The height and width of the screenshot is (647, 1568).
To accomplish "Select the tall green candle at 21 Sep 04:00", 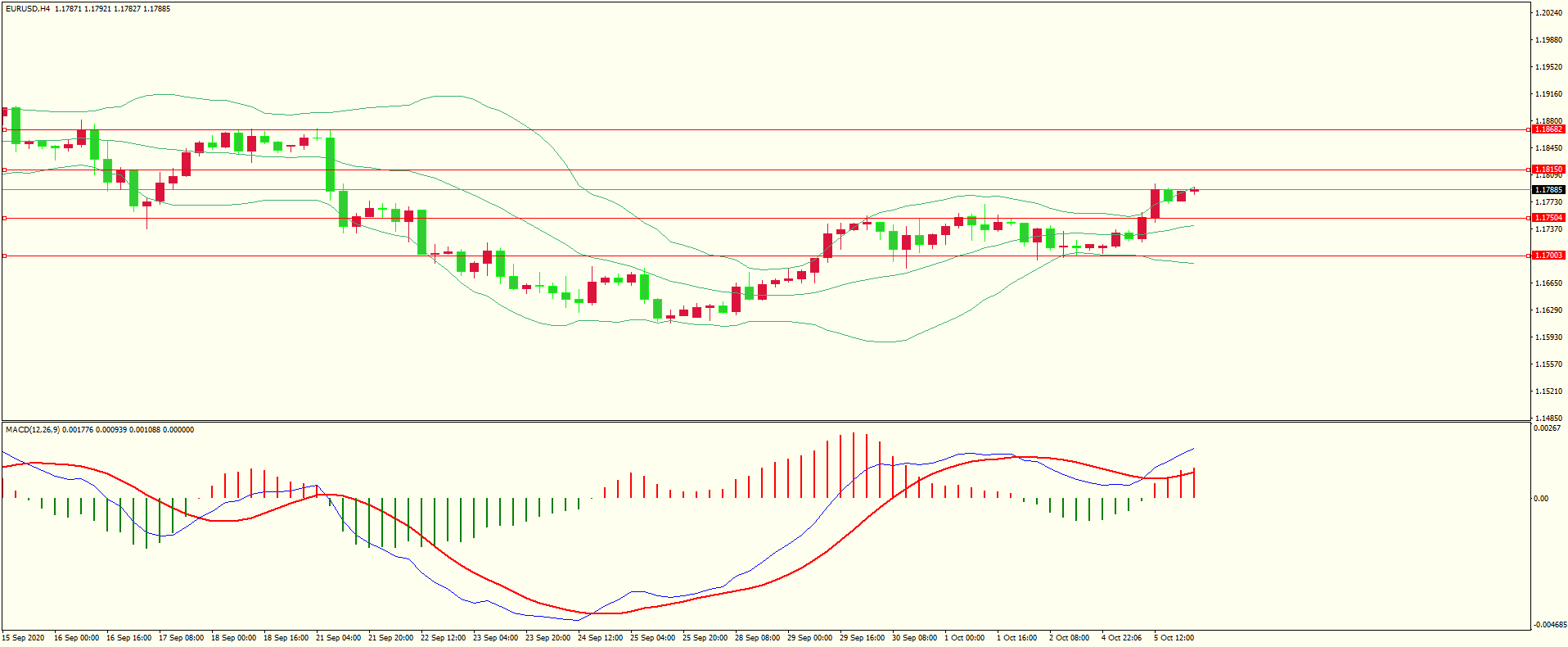I will pos(331,164).
